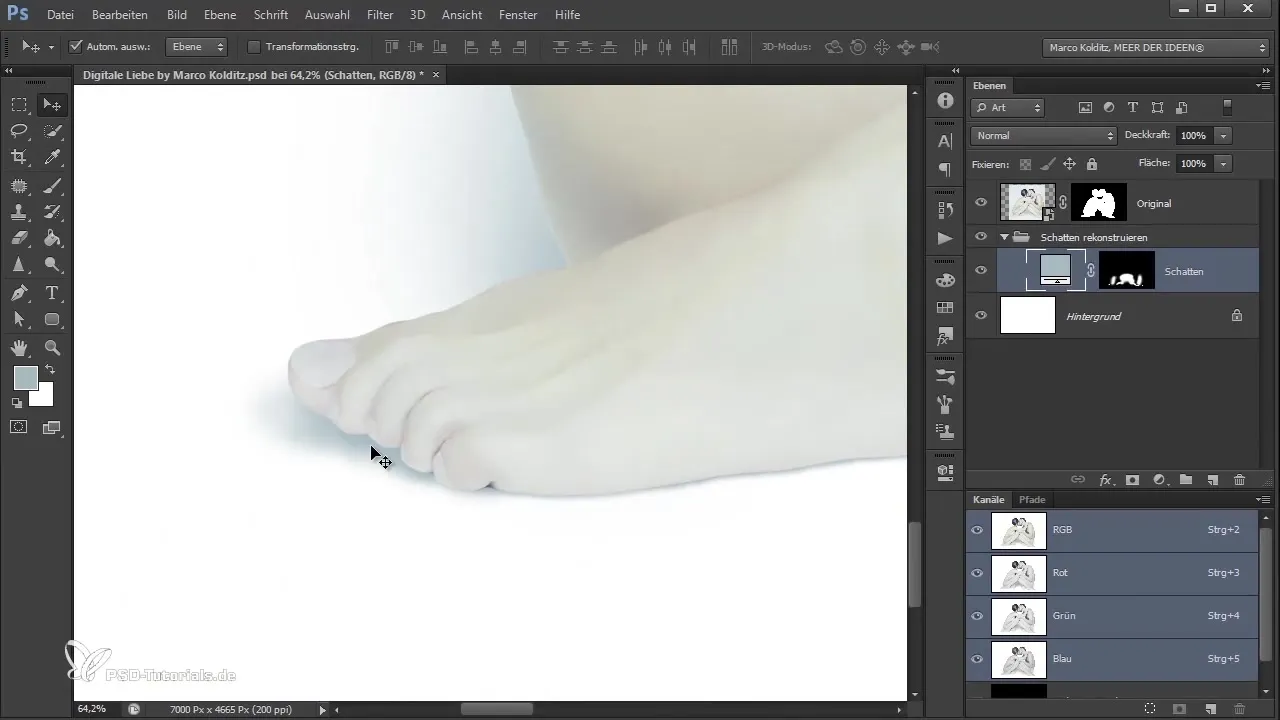Click the foreground color swatch
The height and width of the screenshot is (720, 1280).
click(x=25, y=378)
